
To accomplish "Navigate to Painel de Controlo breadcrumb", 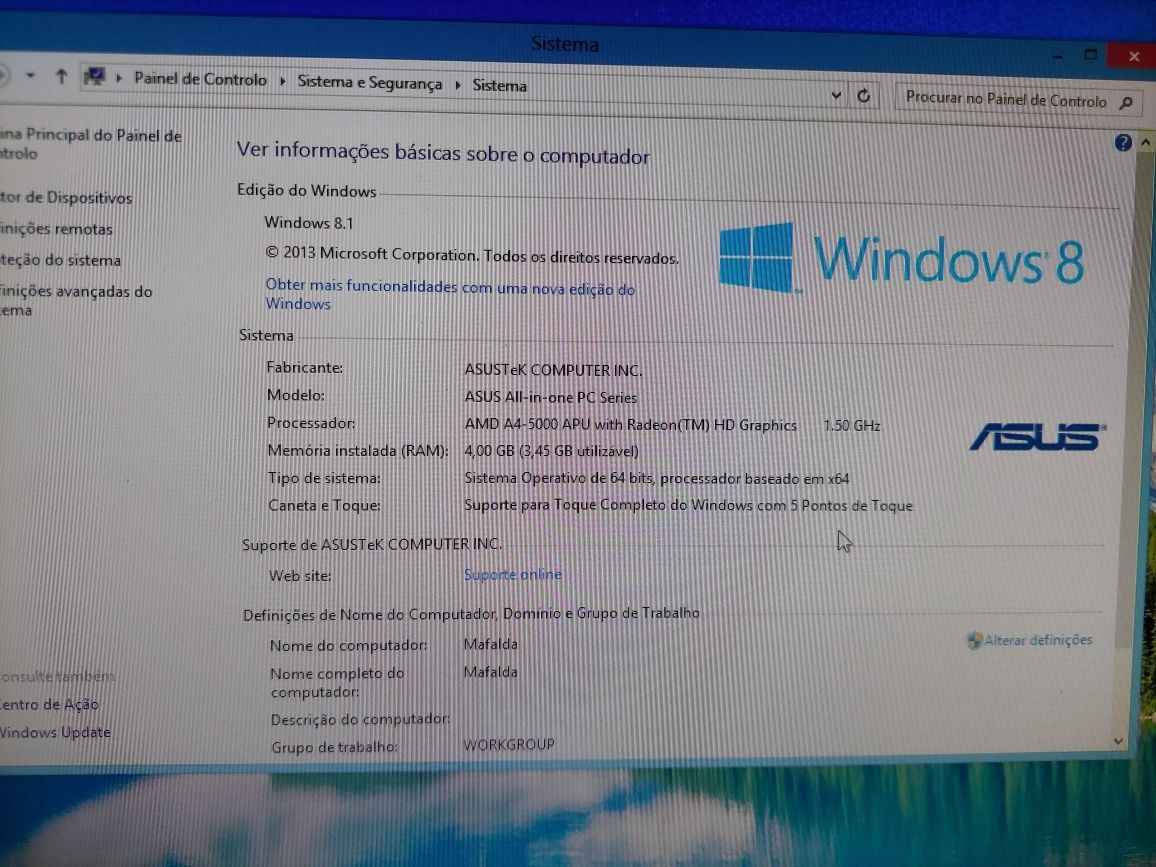I will 201,79.
